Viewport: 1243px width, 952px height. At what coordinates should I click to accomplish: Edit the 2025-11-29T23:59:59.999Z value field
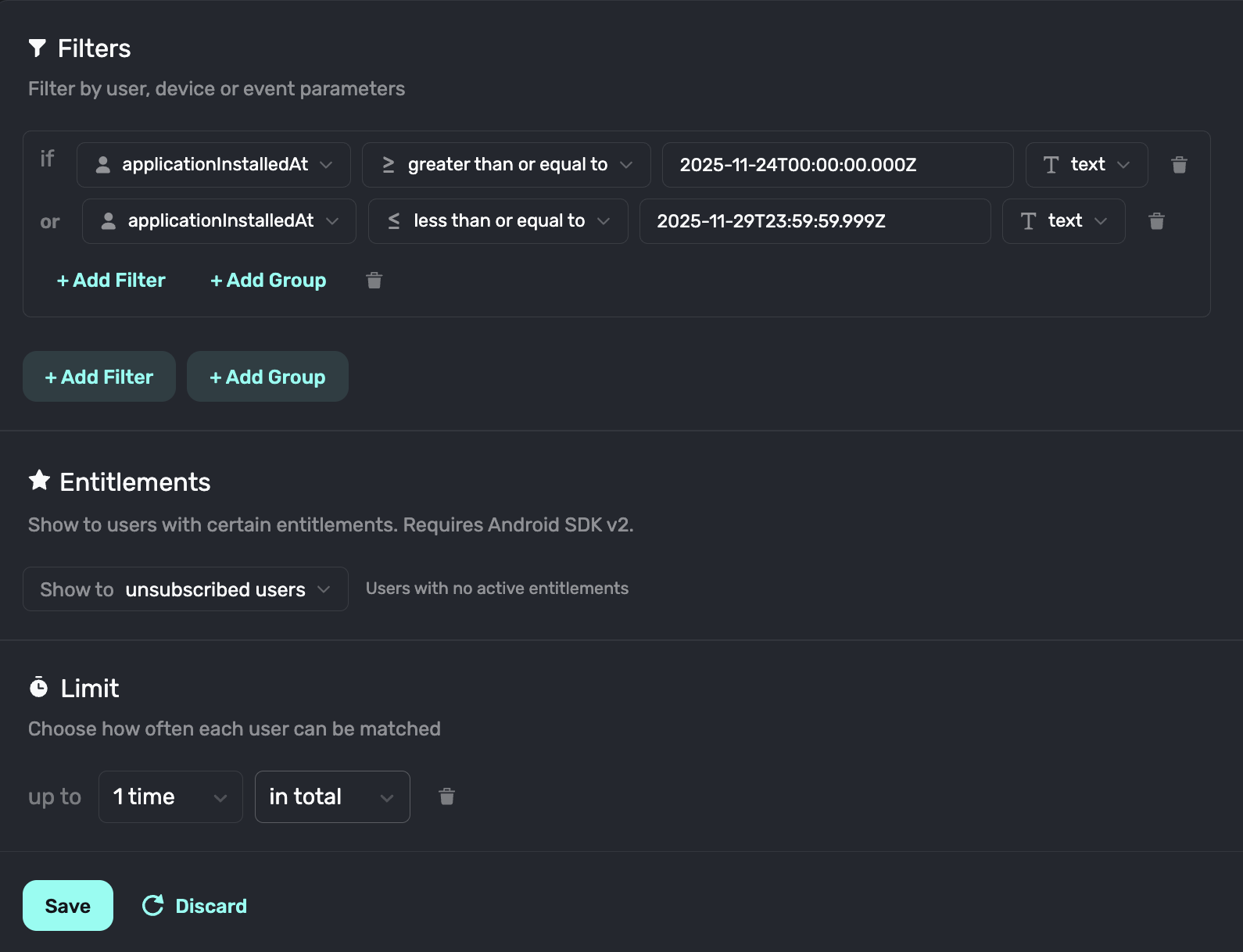coord(814,221)
